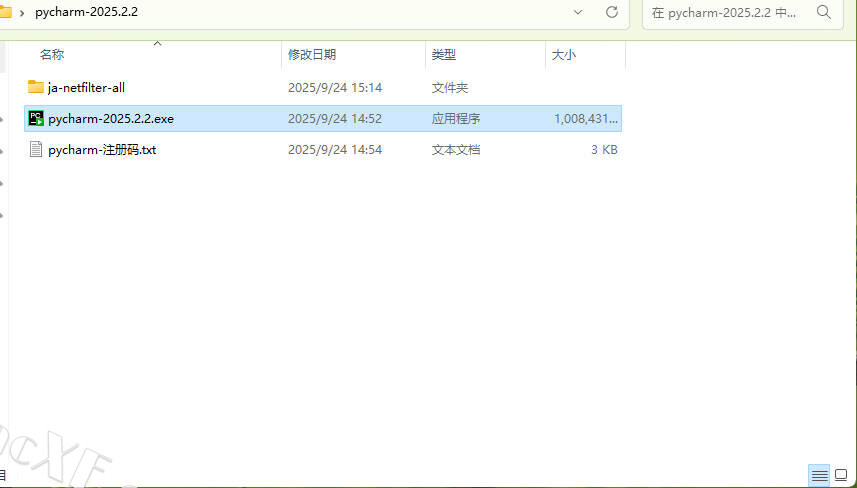Switch to large icons view layout
The width and height of the screenshot is (857, 488).
click(x=842, y=476)
